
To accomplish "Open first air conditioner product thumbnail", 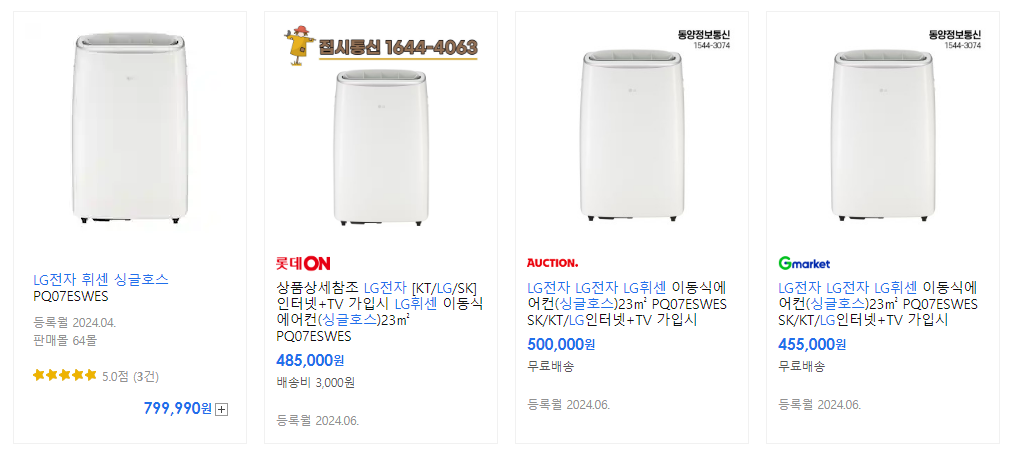I will point(130,129).
